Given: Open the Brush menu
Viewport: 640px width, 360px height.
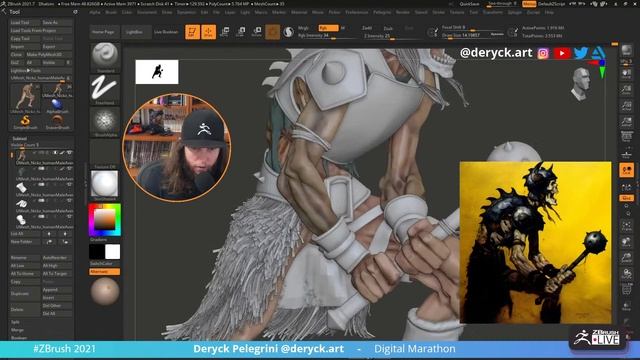Looking at the screenshot, I should point(111,13).
